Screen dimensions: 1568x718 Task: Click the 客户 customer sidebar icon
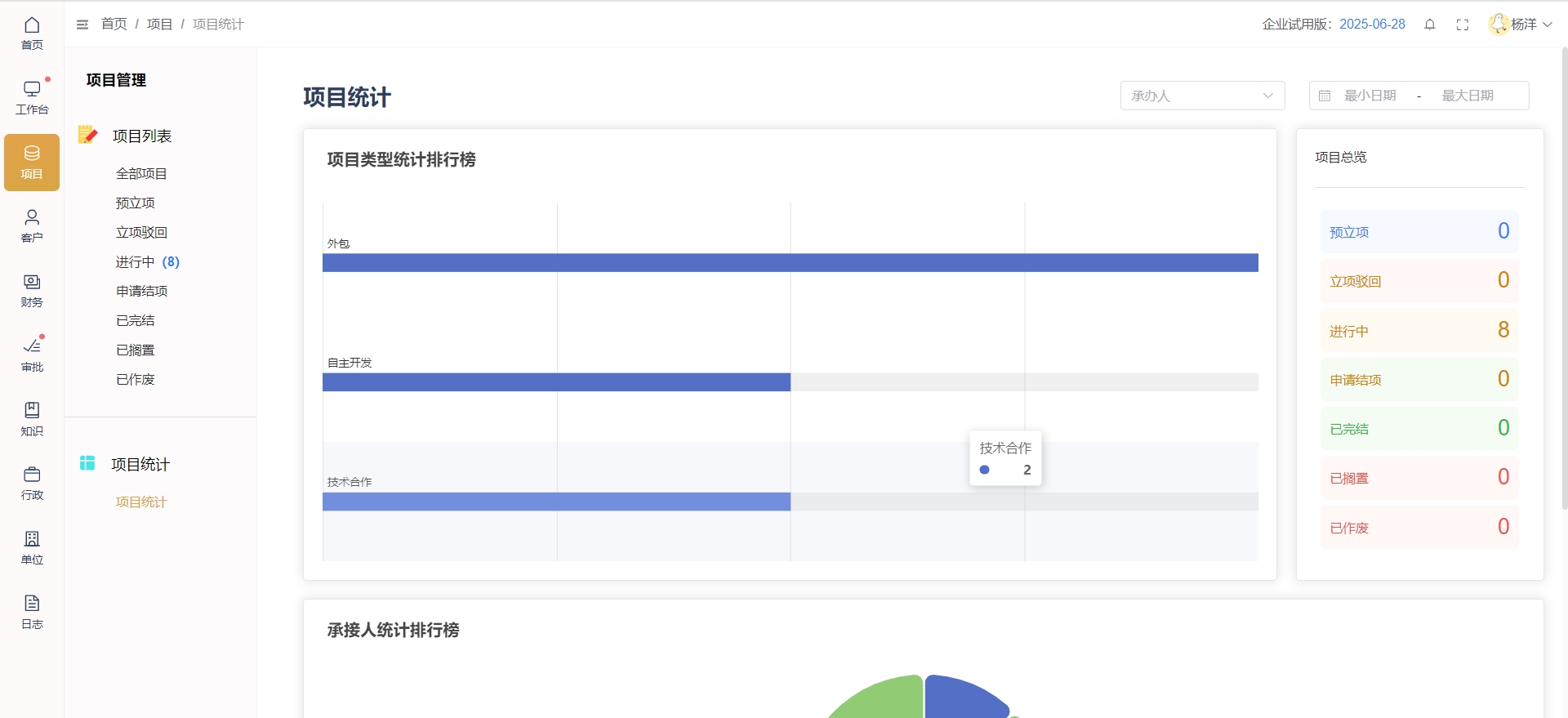click(x=32, y=225)
